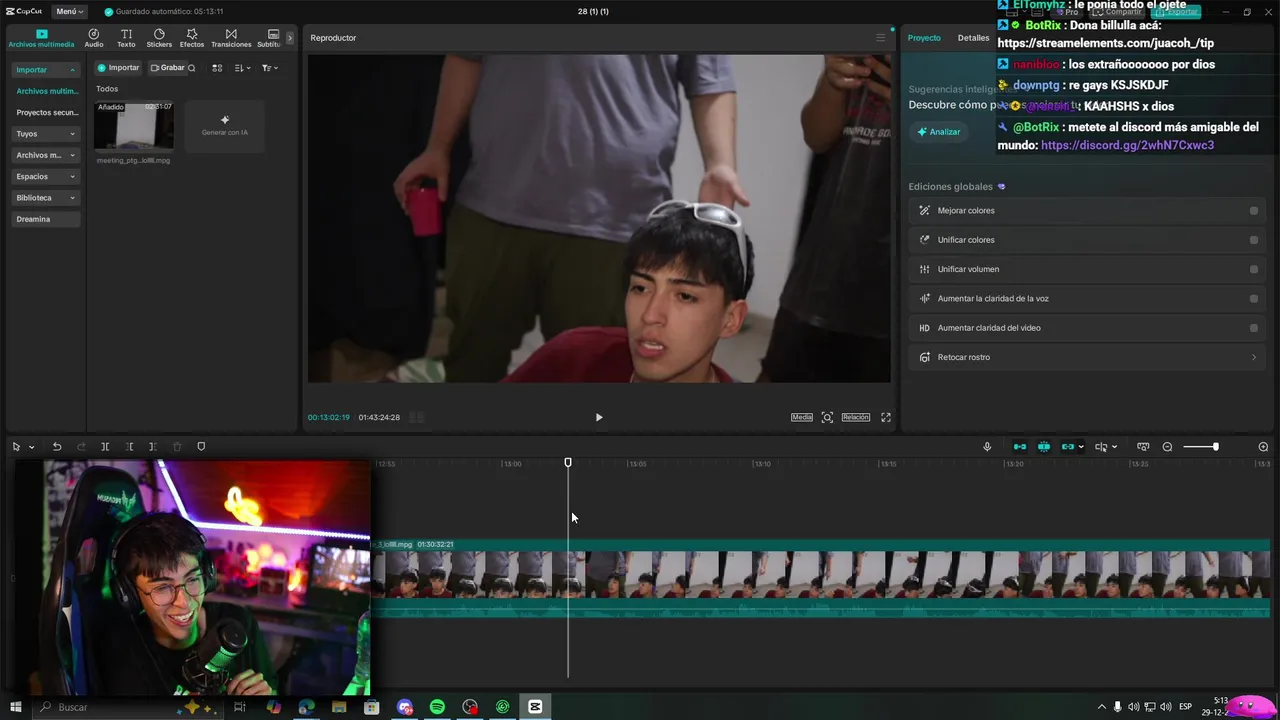Select the Archivos multimedia top tab
The image size is (1280, 720).
pyautogui.click(x=41, y=38)
